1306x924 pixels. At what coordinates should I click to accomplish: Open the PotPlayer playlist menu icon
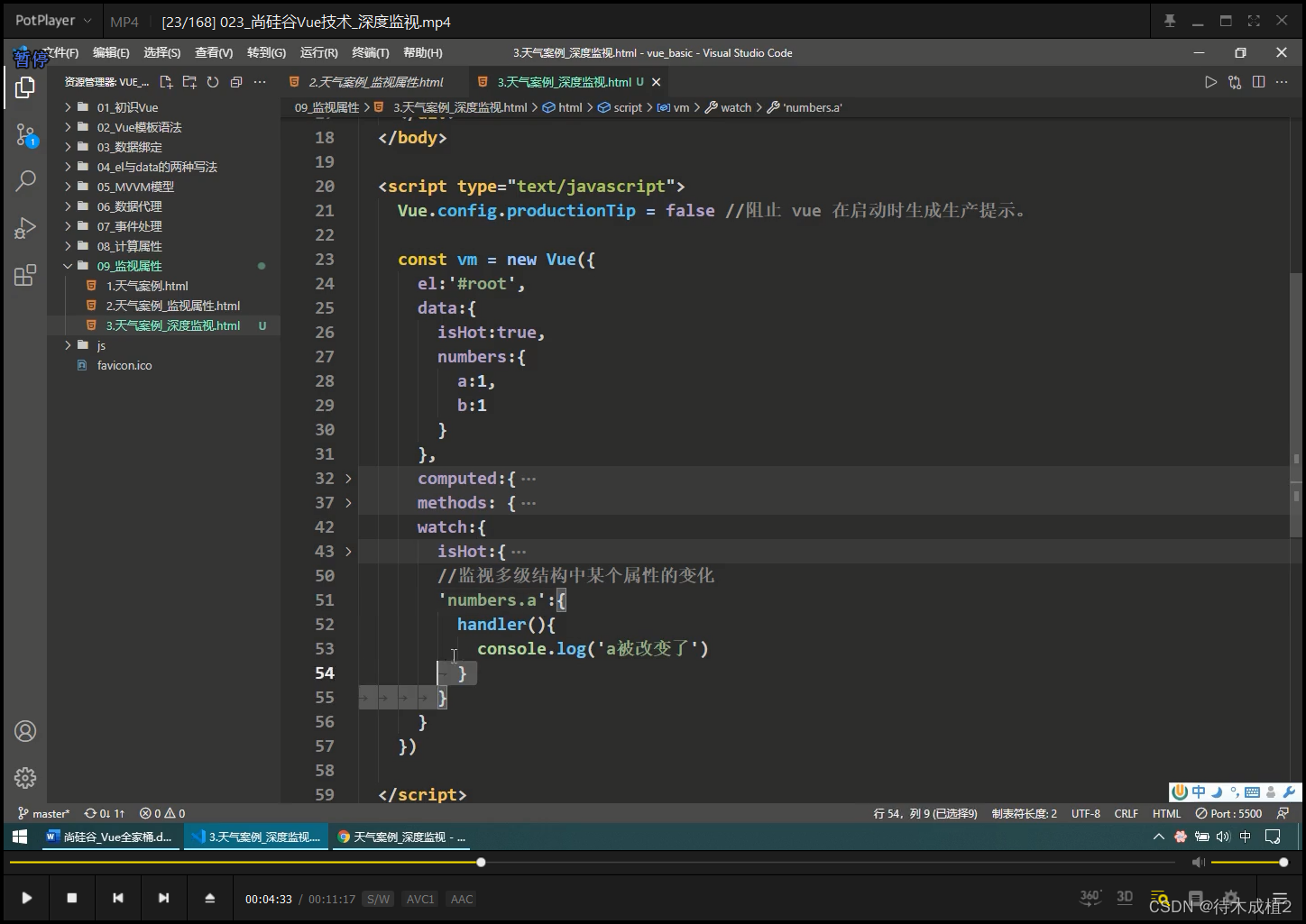pyautogui.click(x=1279, y=898)
